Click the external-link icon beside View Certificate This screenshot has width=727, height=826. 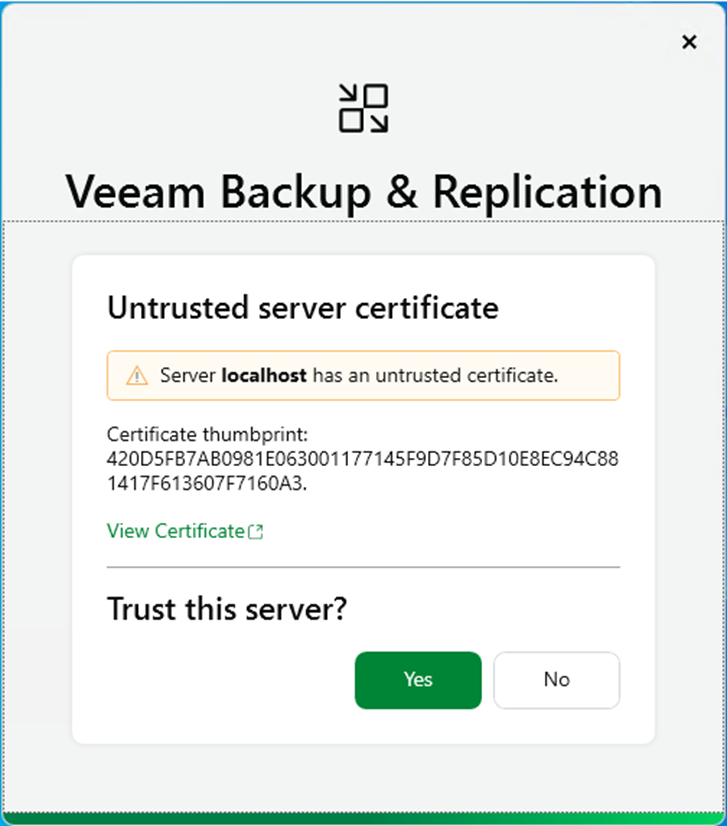pyautogui.click(x=256, y=532)
